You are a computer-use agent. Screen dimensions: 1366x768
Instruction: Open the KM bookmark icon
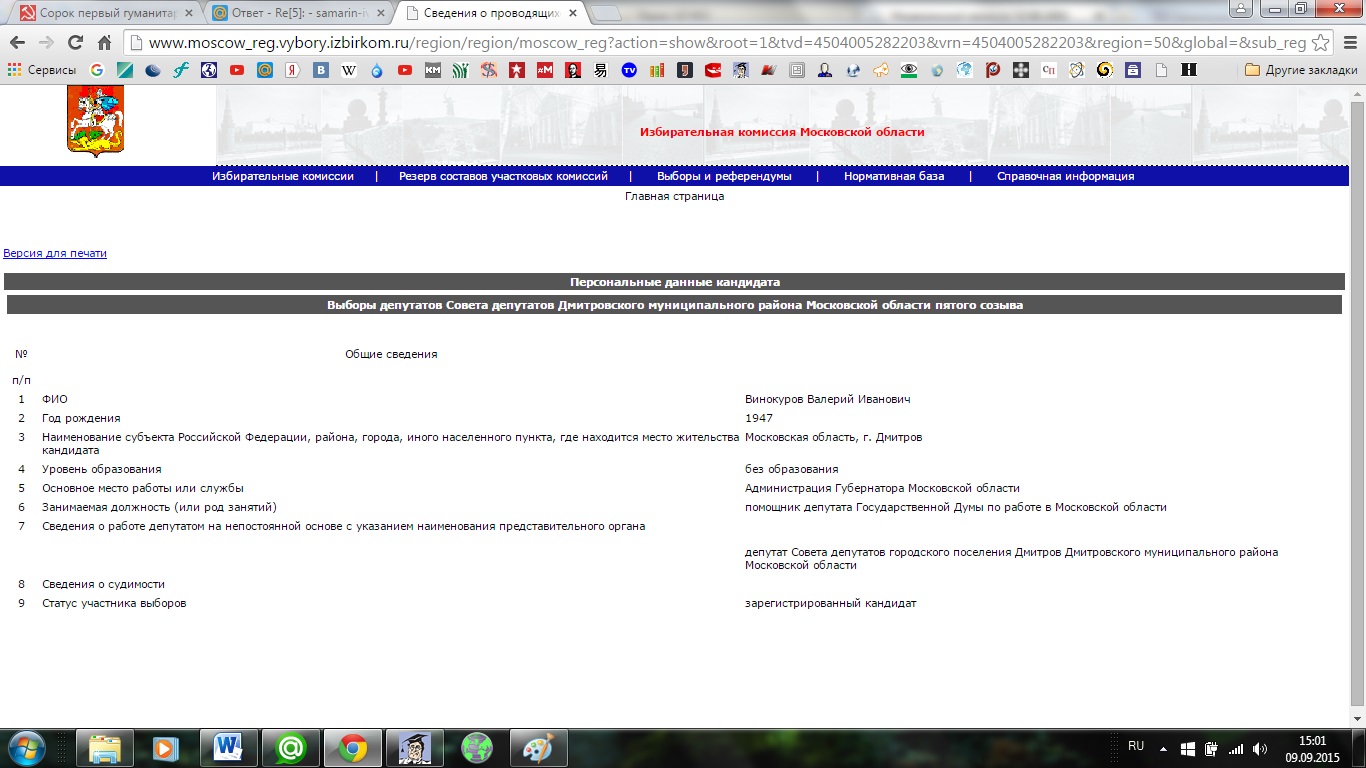coord(433,70)
